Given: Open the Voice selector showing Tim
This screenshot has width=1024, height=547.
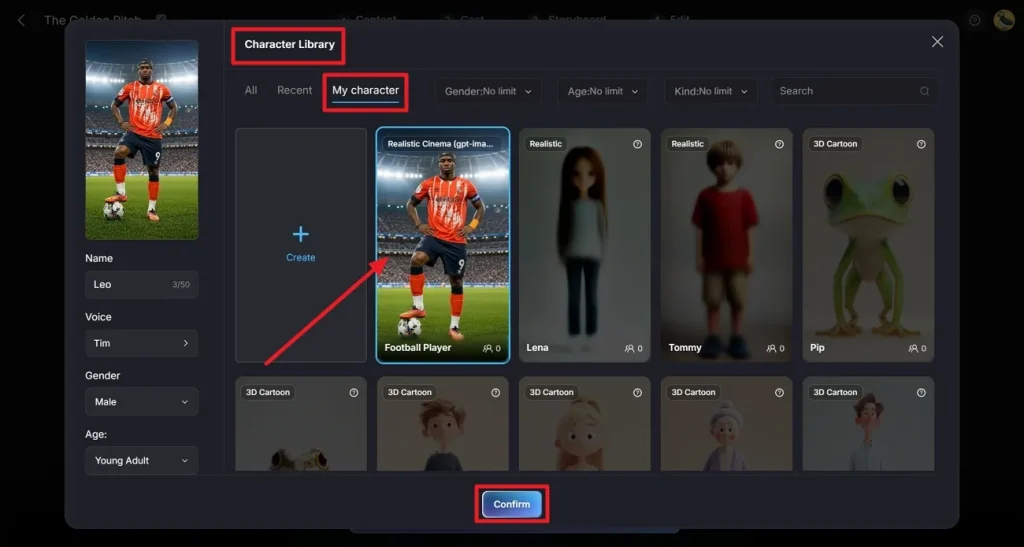Looking at the screenshot, I should coord(142,343).
